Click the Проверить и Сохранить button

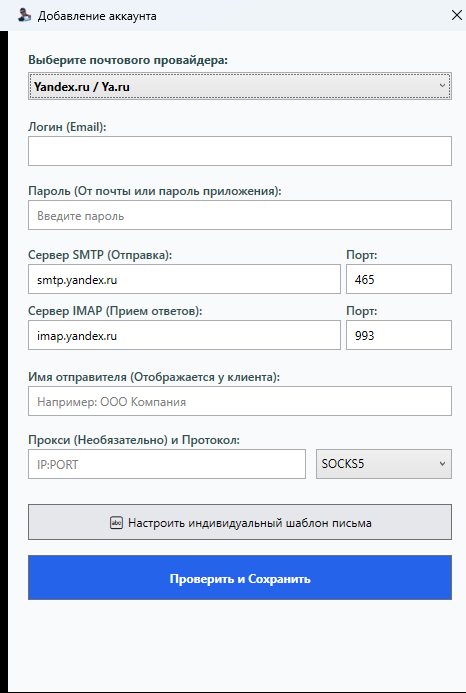click(x=240, y=578)
